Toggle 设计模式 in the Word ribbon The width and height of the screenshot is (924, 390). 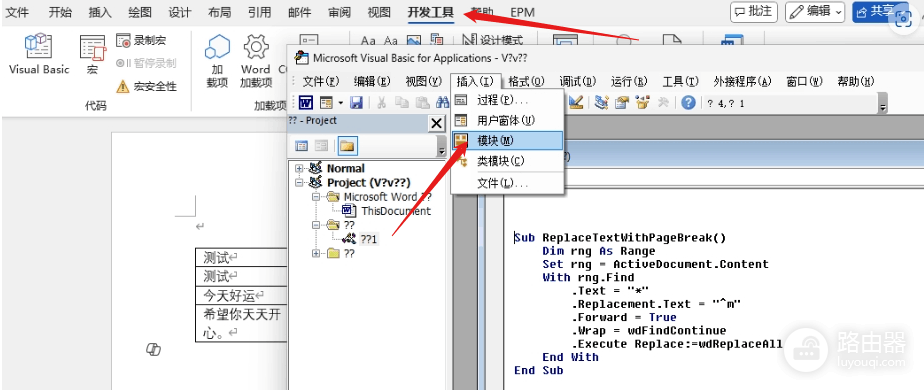(493, 40)
